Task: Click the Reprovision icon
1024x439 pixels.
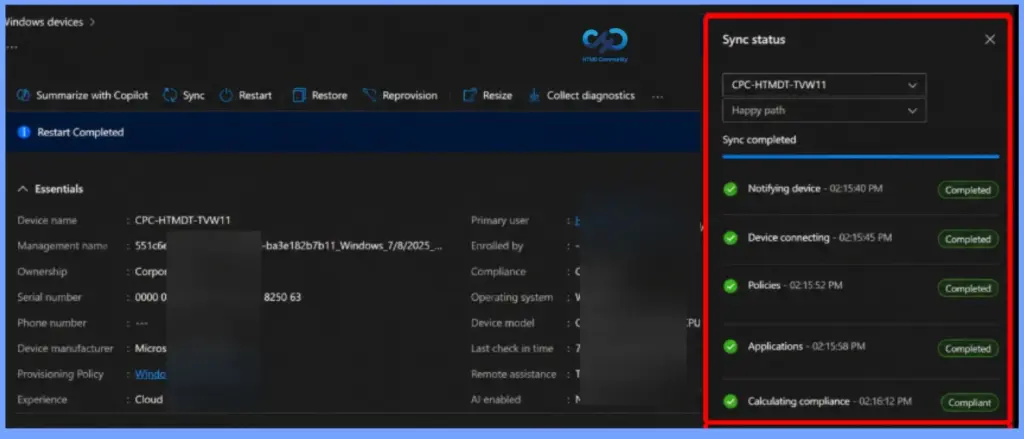Action: tap(370, 95)
